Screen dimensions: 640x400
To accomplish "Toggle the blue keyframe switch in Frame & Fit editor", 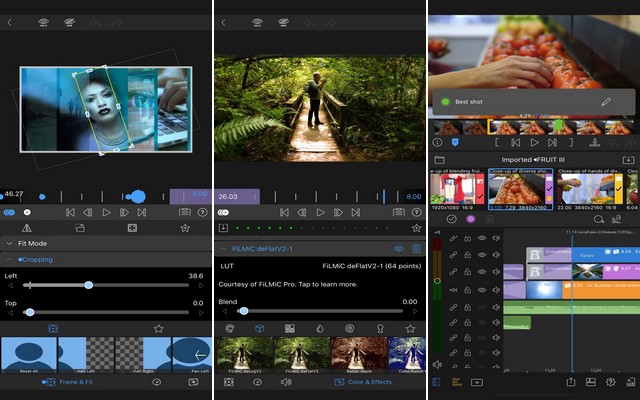I will coord(9,212).
